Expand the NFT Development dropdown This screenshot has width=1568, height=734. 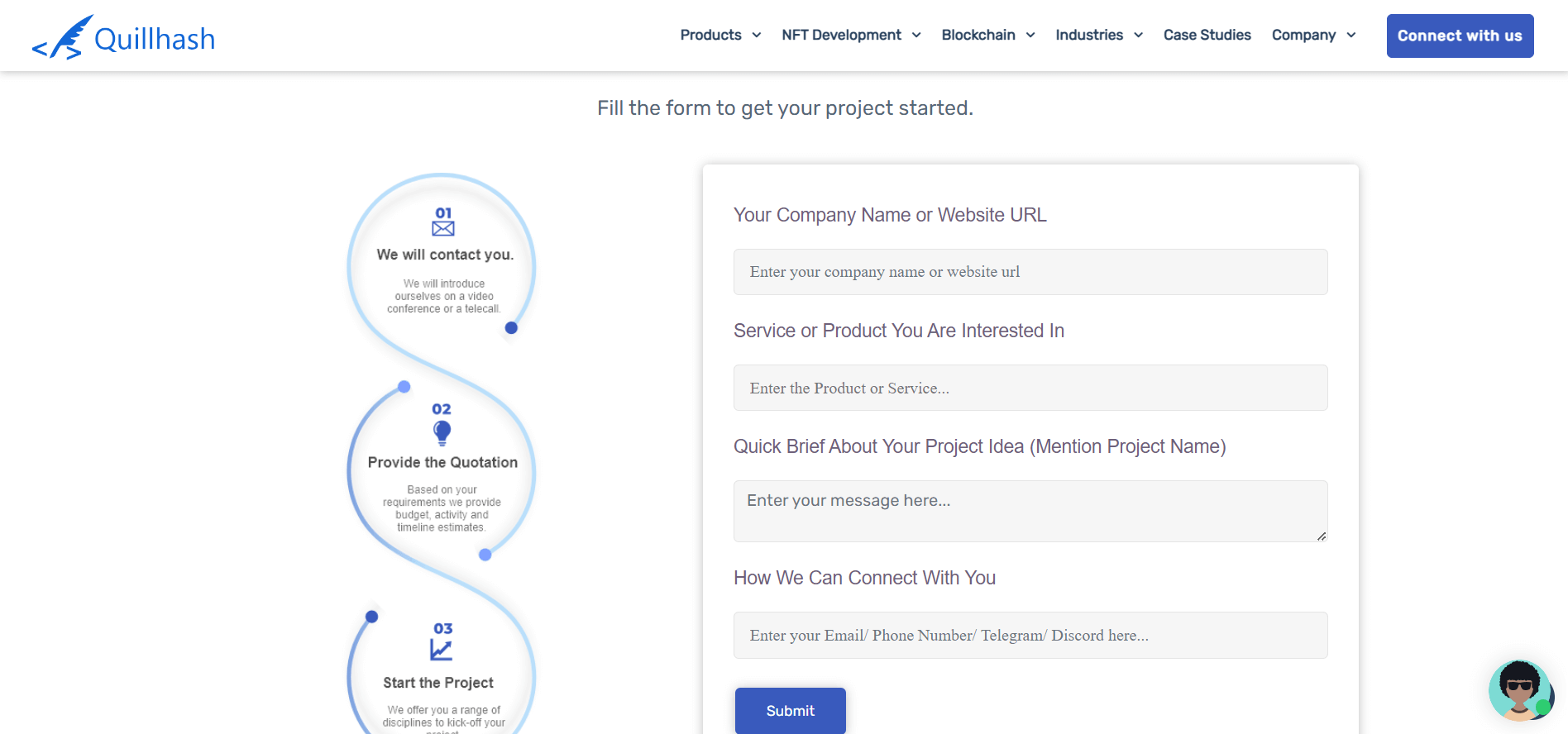pyautogui.click(x=850, y=35)
